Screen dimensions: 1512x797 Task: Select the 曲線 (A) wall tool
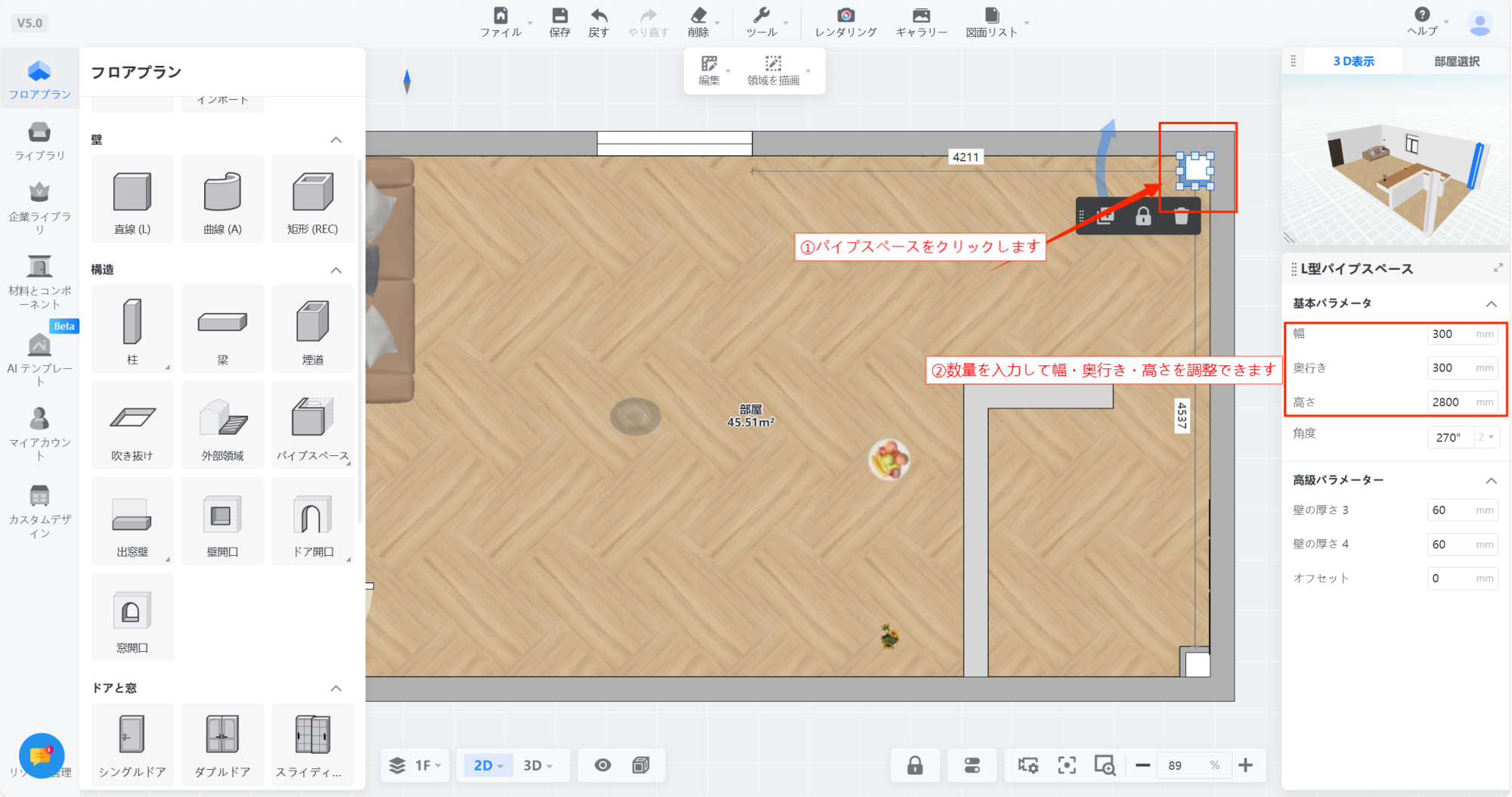click(x=223, y=199)
